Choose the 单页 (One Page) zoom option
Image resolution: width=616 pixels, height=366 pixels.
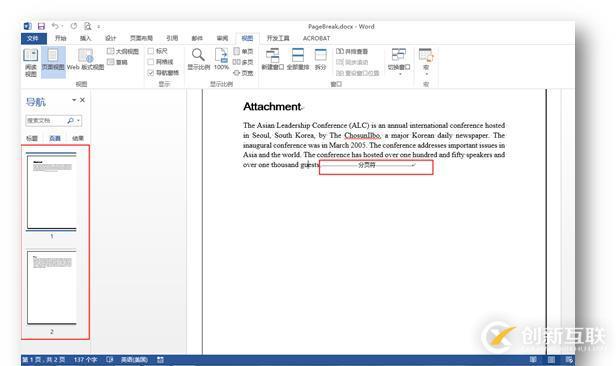[x=243, y=51]
